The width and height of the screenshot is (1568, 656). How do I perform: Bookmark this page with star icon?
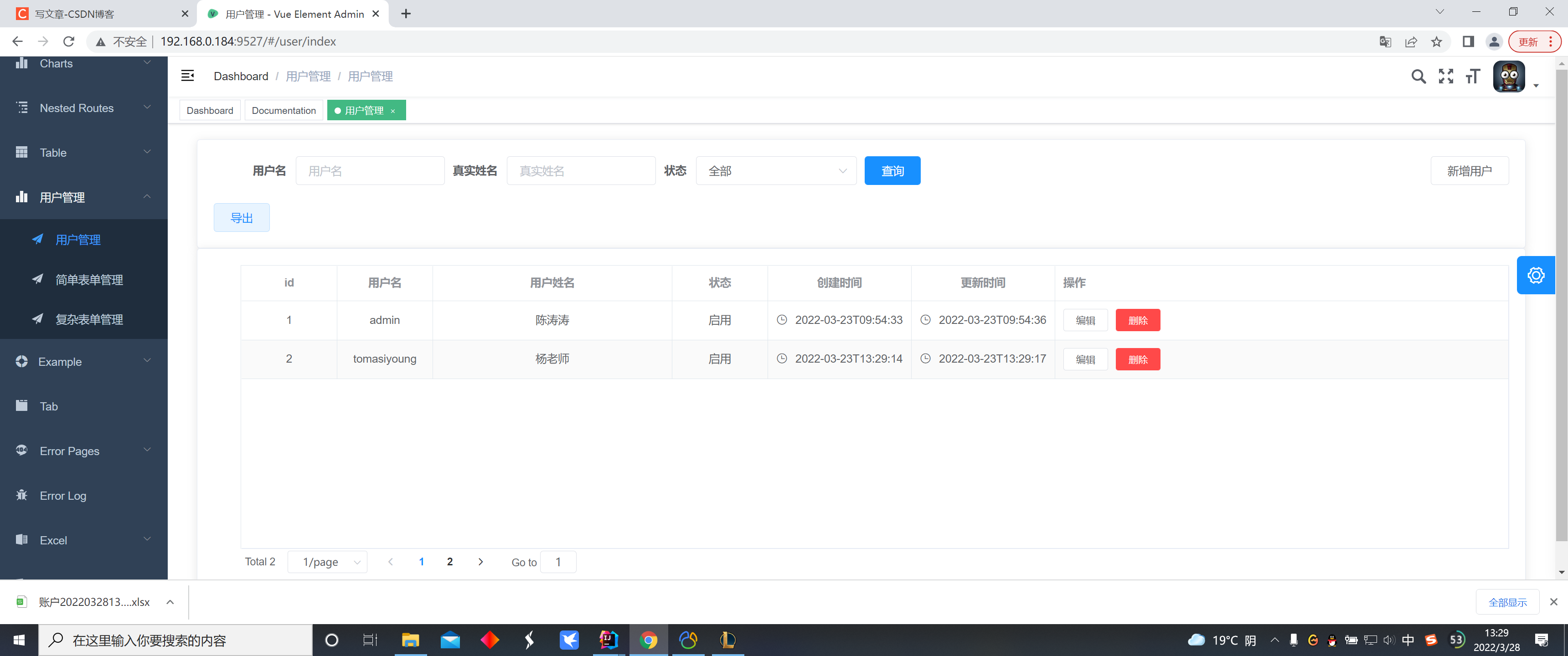[x=1436, y=41]
